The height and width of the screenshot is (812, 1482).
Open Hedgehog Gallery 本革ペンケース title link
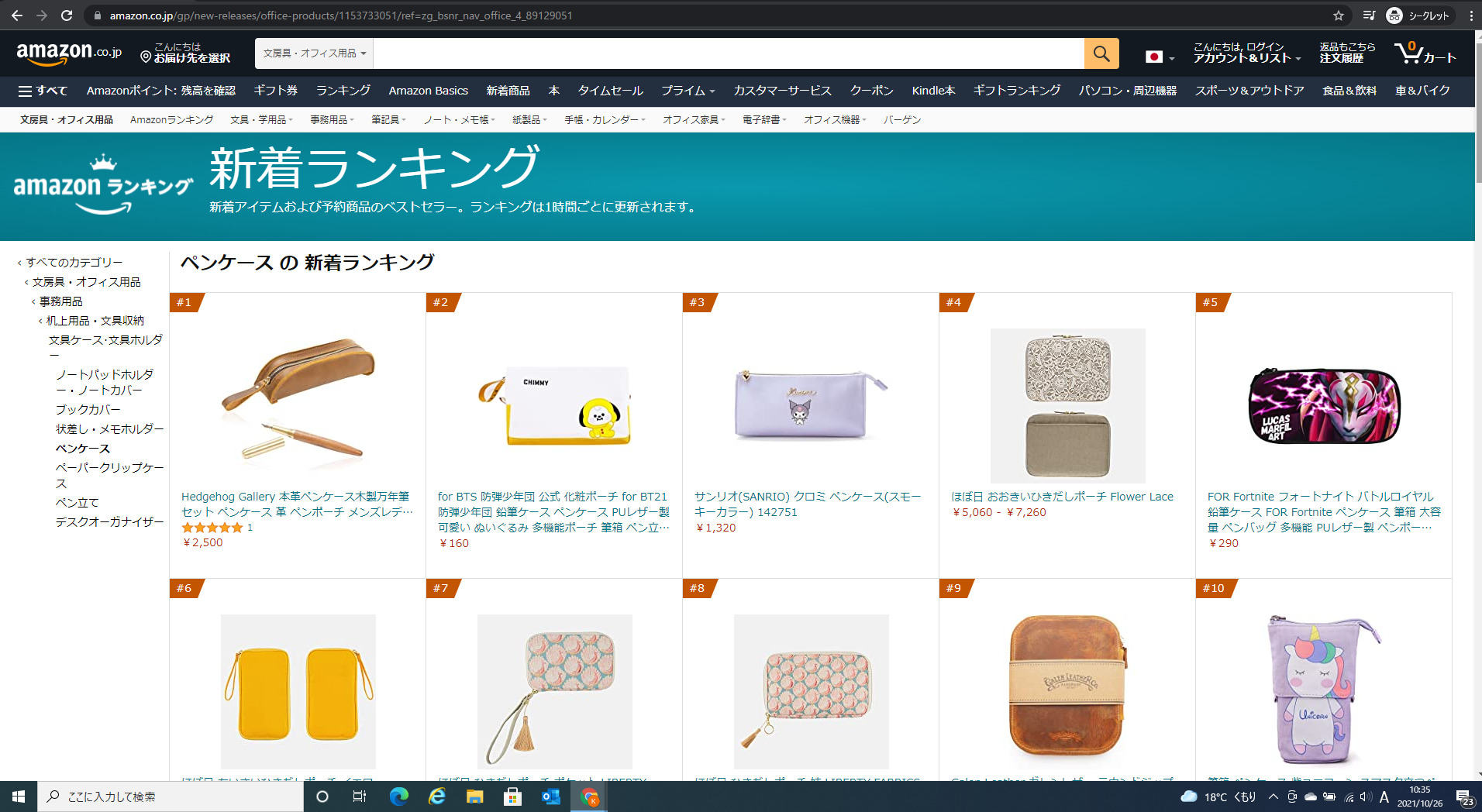[x=297, y=504]
